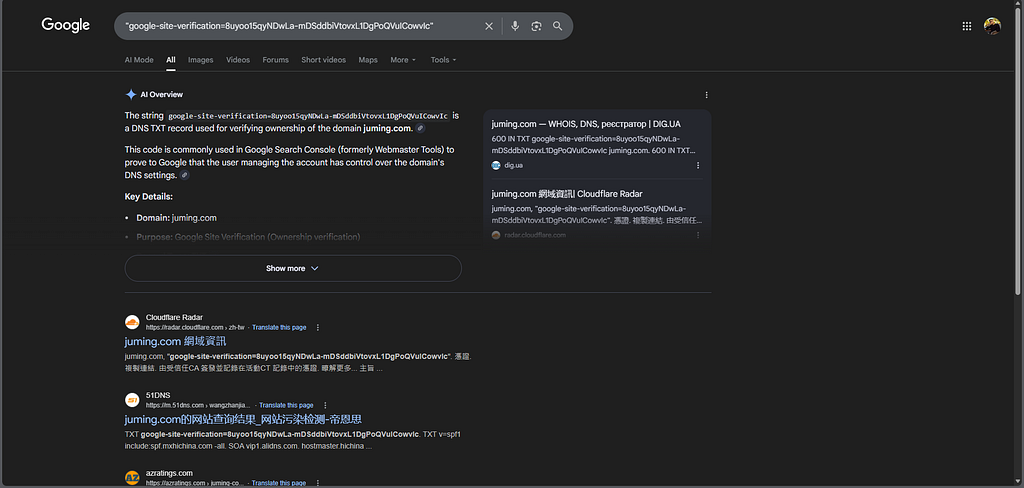The image size is (1024, 488).
Task: Open the Cloudflare Radar result three-dot menu
Action: (x=318, y=327)
